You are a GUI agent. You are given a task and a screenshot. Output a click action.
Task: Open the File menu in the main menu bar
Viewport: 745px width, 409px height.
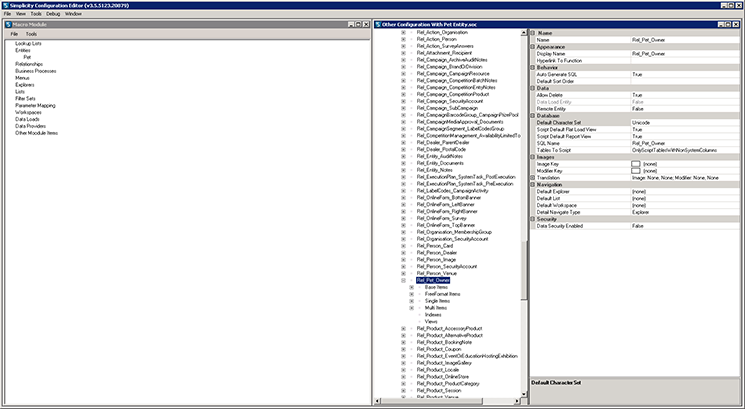pyautogui.click(x=7, y=14)
